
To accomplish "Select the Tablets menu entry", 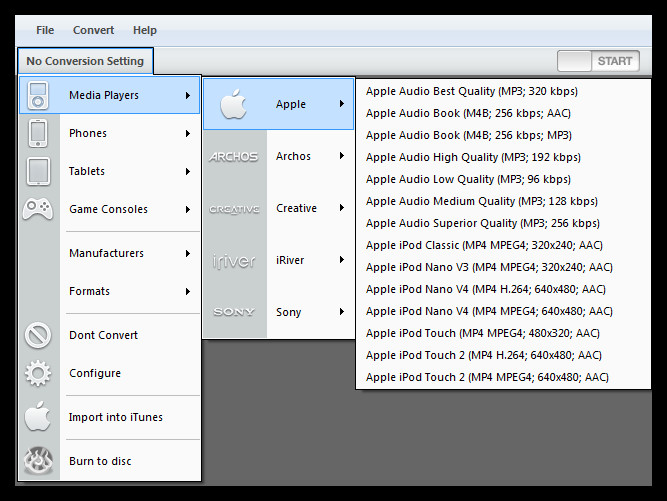I will (109, 171).
